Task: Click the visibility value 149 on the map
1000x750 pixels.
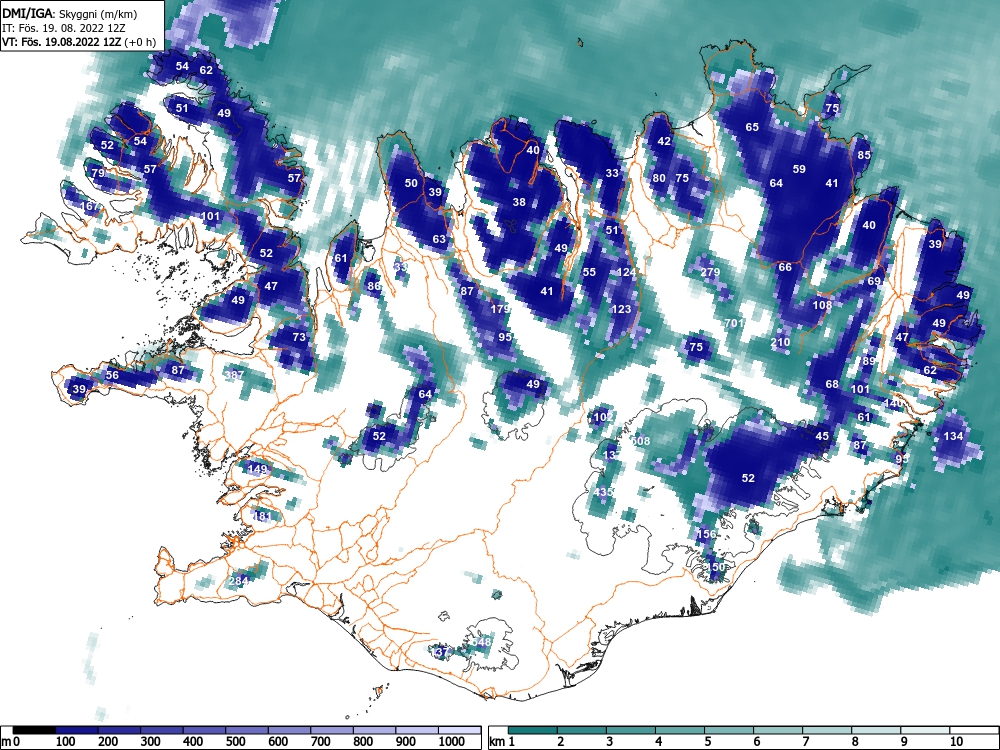Action: pos(257,469)
